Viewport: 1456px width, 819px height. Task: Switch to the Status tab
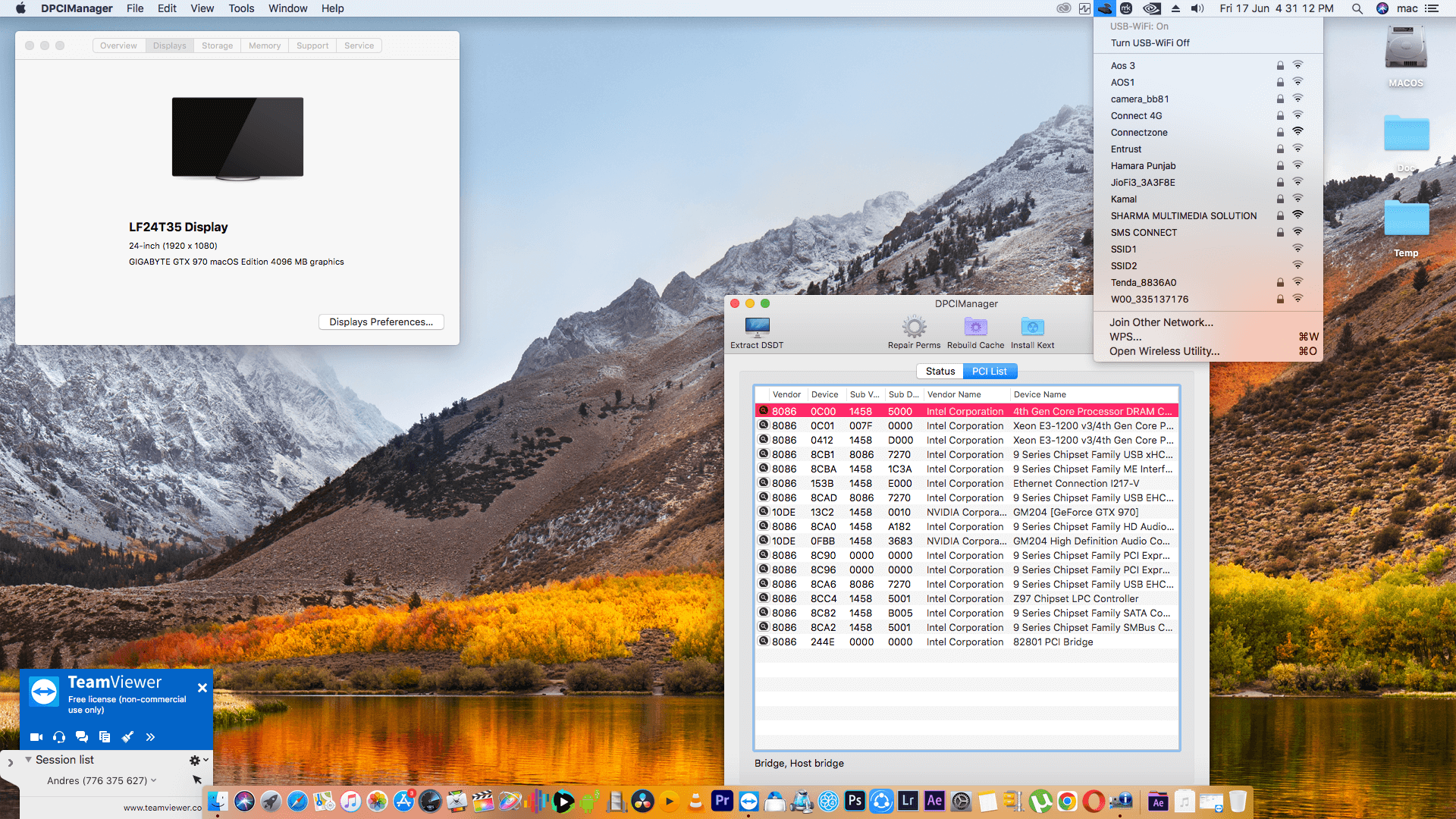[940, 371]
